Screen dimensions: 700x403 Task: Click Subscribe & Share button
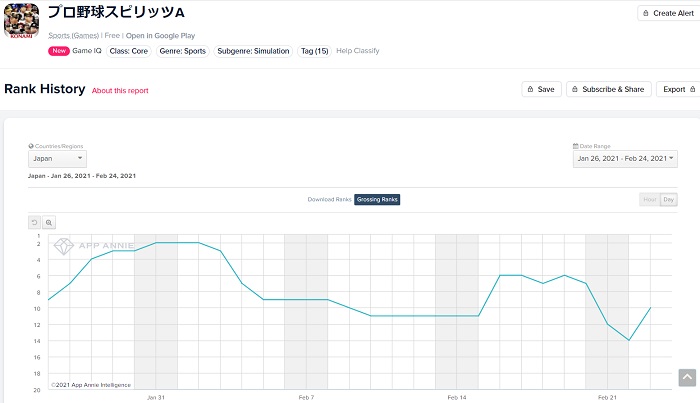coord(608,89)
